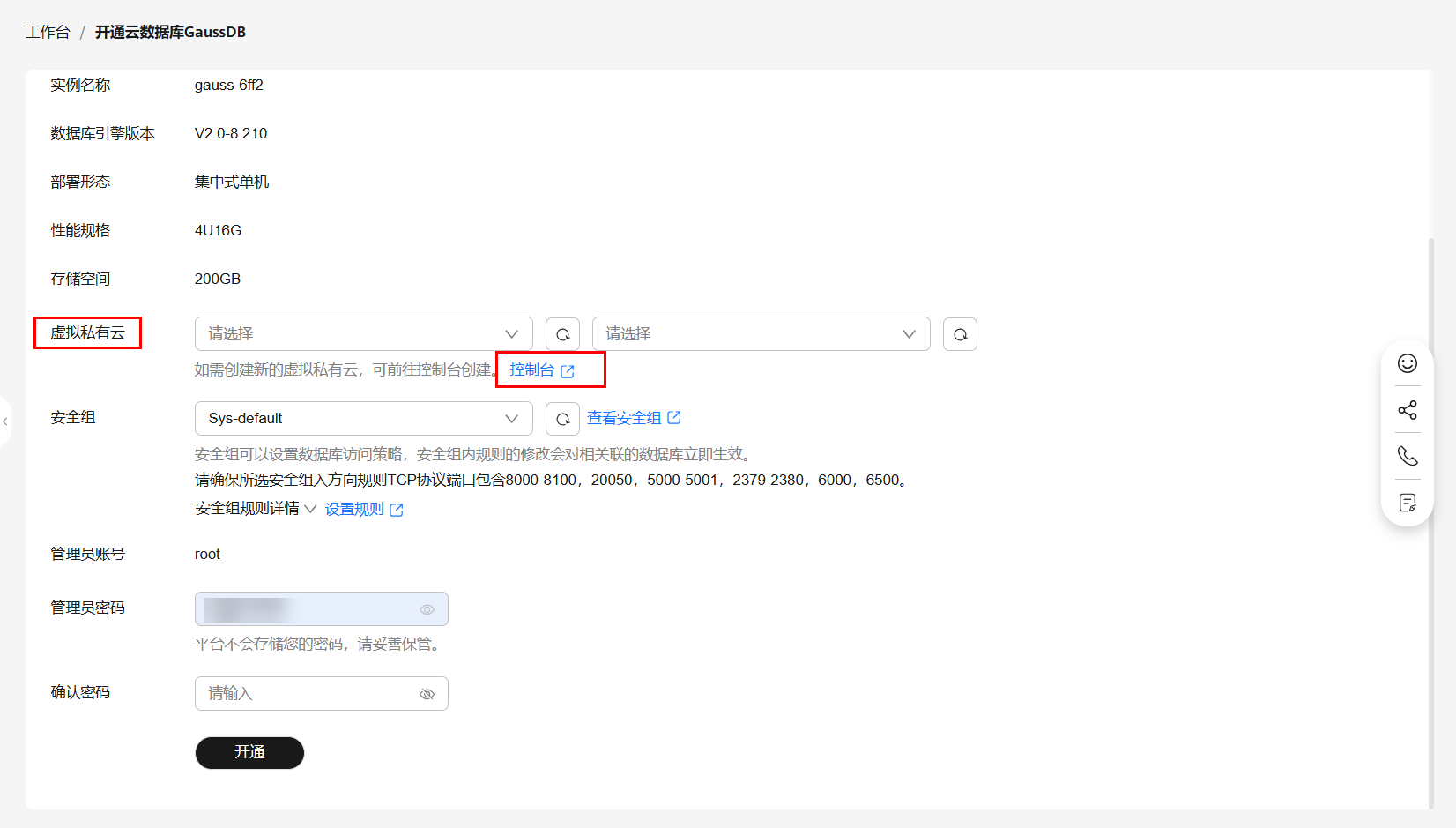1456x828 pixels.
Task: Open the second 请选择 subnet dropdown
Action: pyautogui.click(x=761, y=334)
